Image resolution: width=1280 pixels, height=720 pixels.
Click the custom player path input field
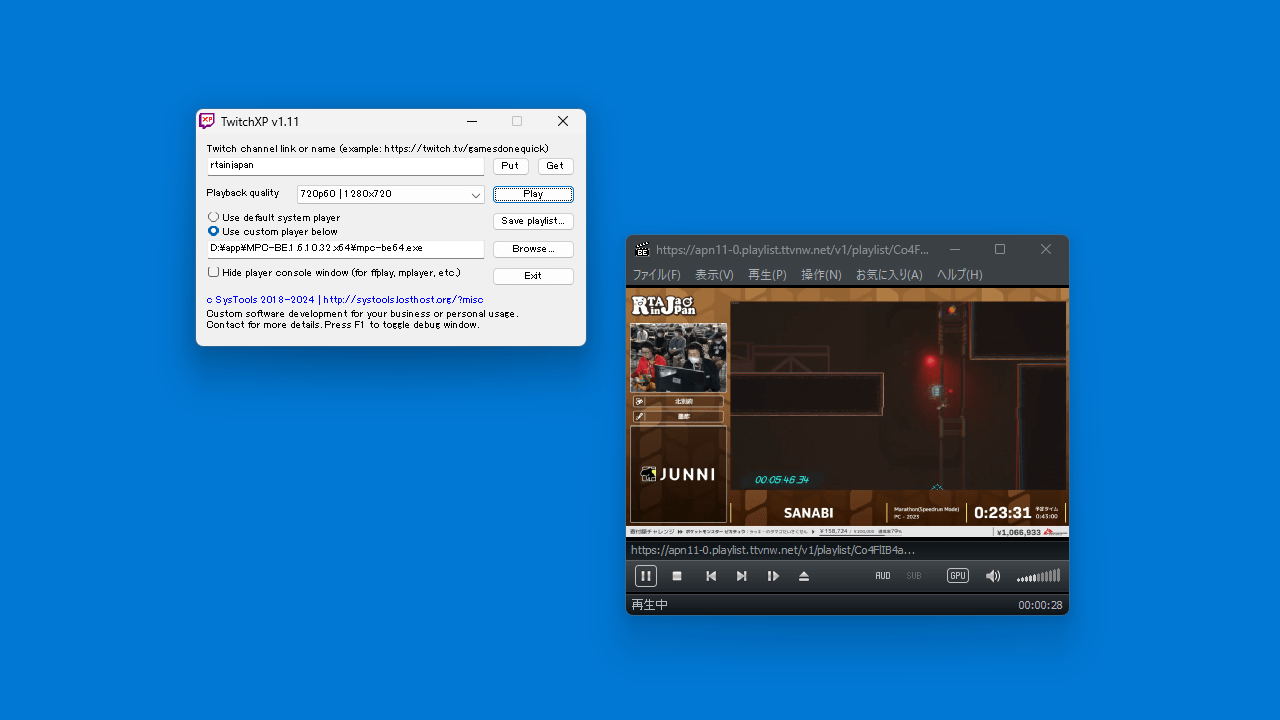pyautogui.click(x=345, y=249)
